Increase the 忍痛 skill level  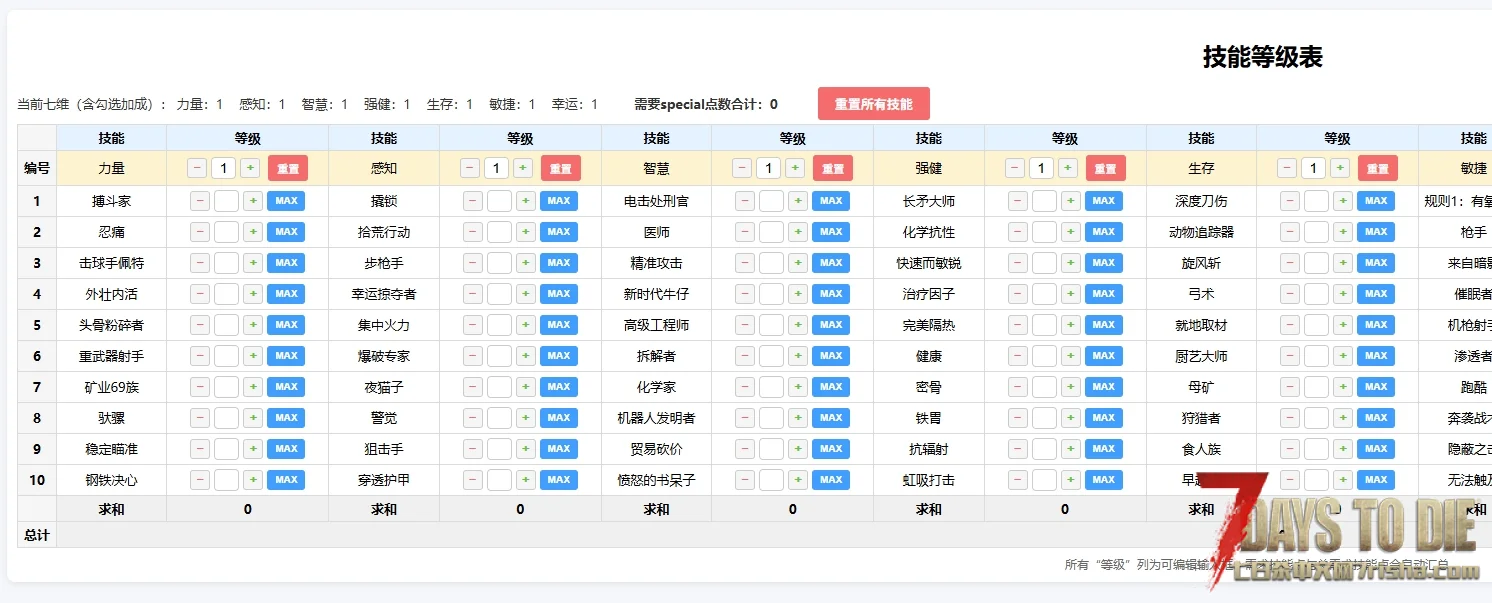click(x=253, y=232)
